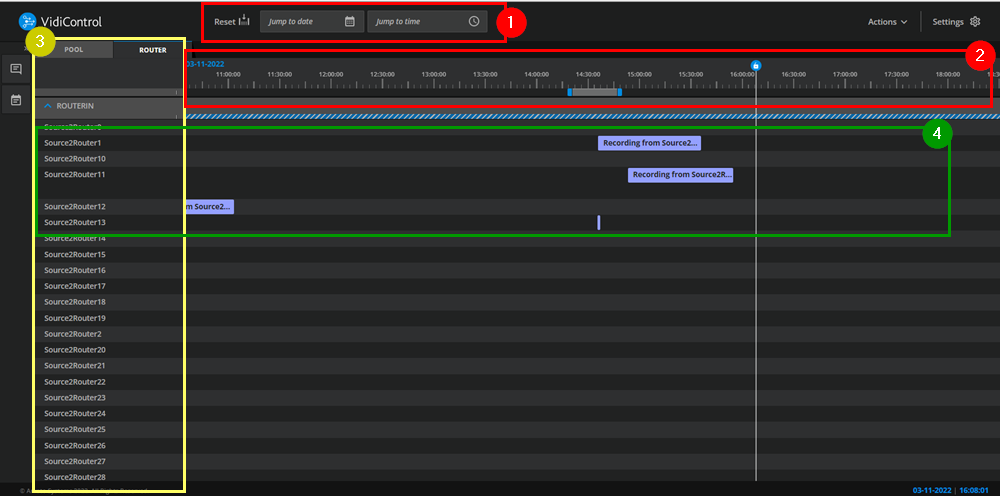The width and height of the screenshot is (1000, 496).
Task: Select the recording block on Source2Router11 row
Action: (680, 175)
